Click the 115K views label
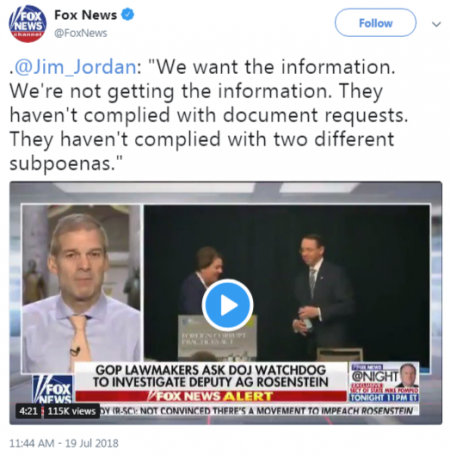 [71, 411]
